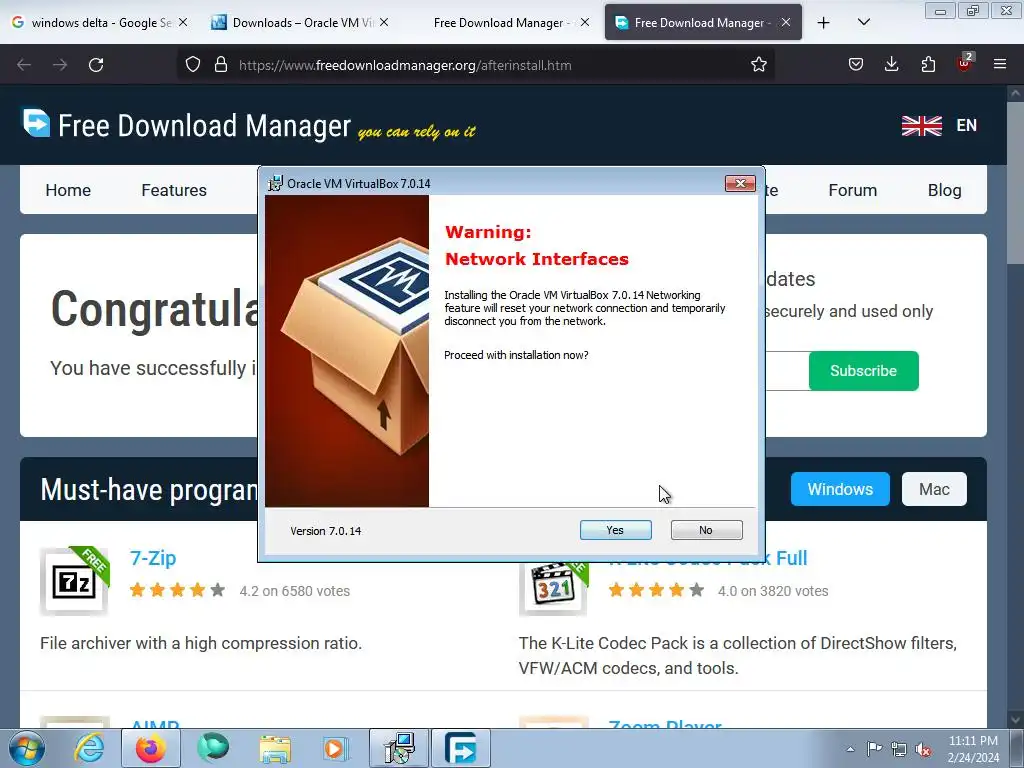Click Yes to proceed with VirtualBox installation
The width and height of the screenshot is (1024, 768).
coord(615,530)
